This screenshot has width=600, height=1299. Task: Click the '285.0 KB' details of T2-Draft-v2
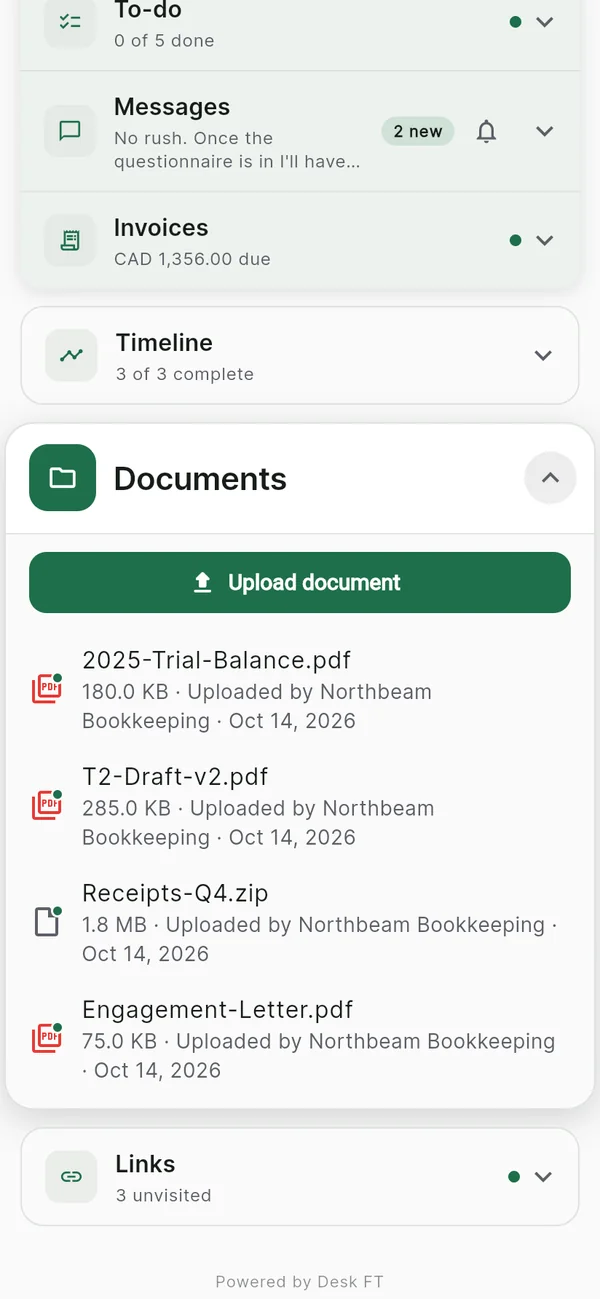pos(258,823)
